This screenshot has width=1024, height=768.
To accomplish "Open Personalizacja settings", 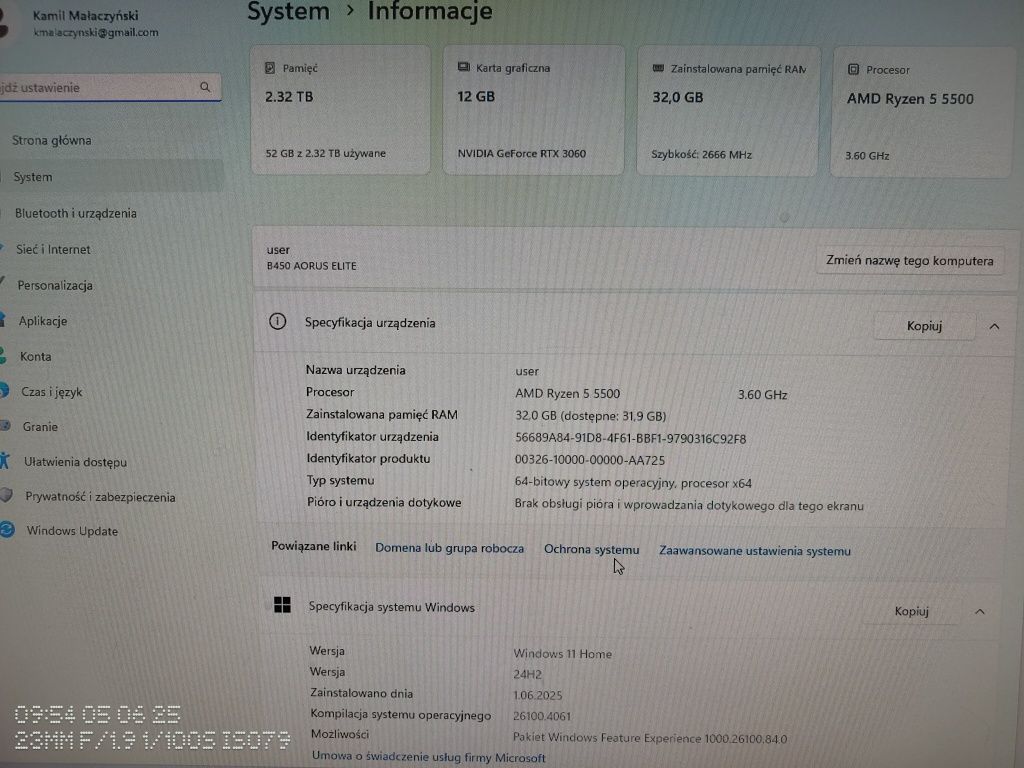I will 55,285.
